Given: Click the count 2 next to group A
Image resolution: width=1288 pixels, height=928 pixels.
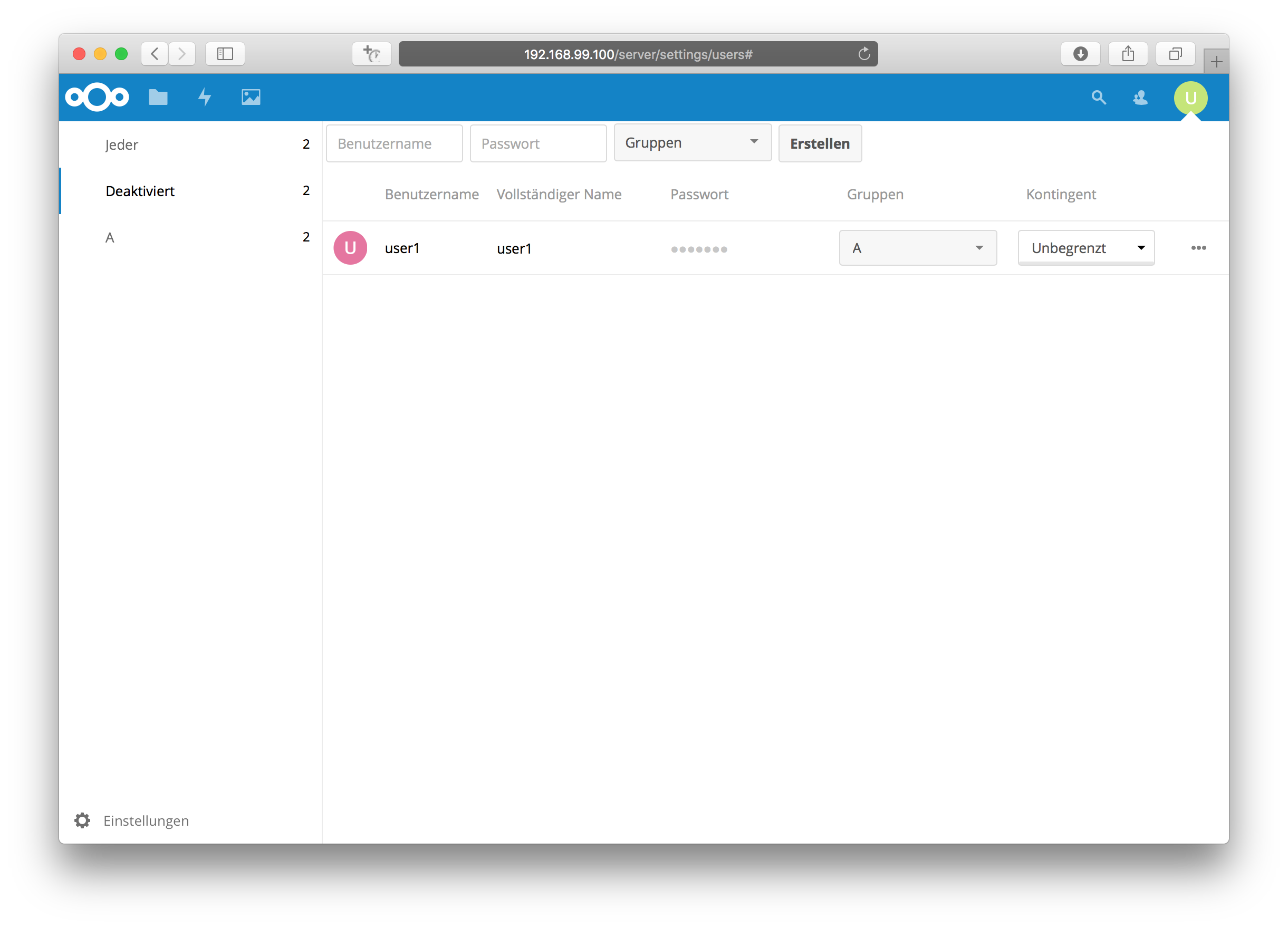Looking at the screenshot, I should coord(305,237).
